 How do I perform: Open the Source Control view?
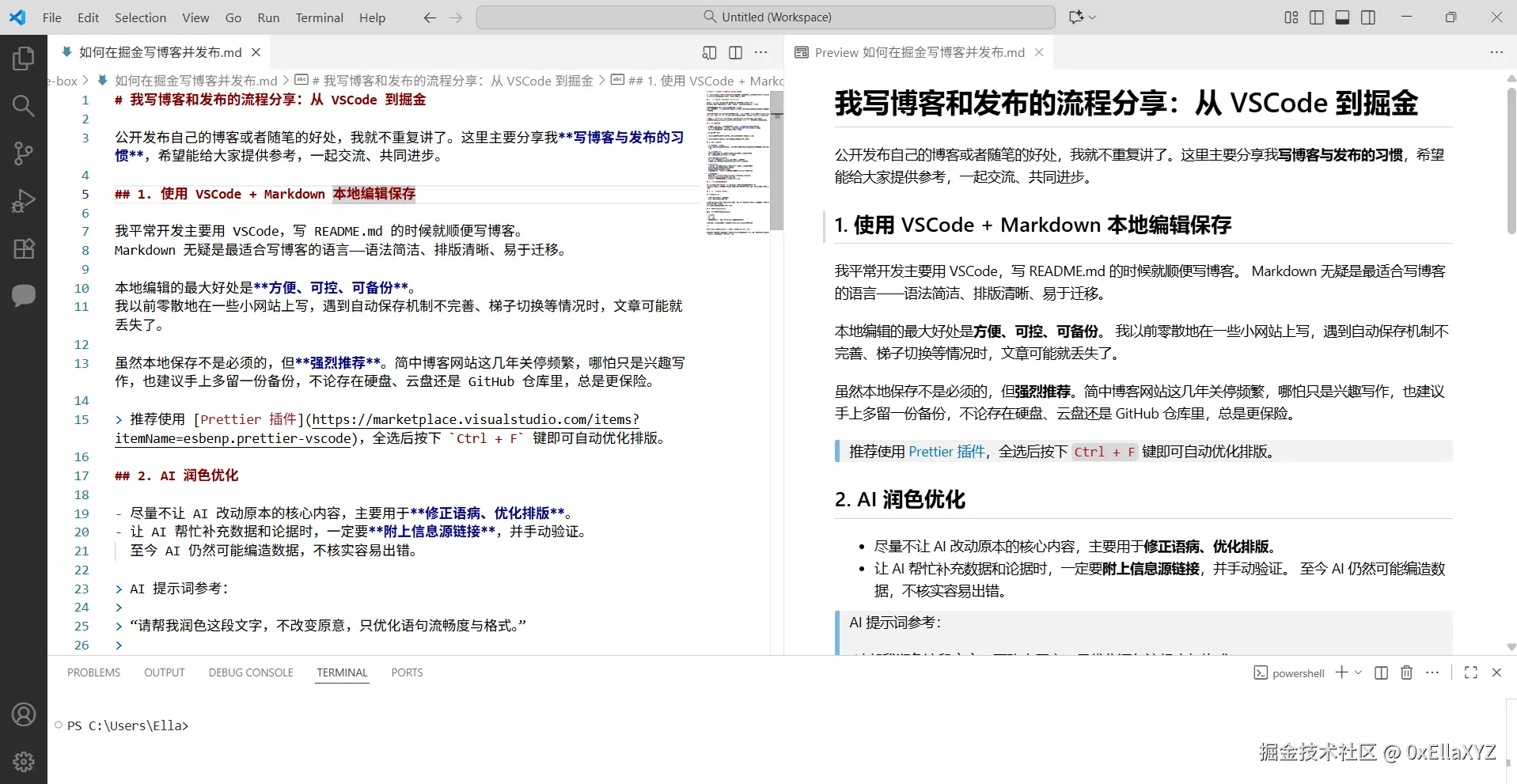tap(24, 153)
